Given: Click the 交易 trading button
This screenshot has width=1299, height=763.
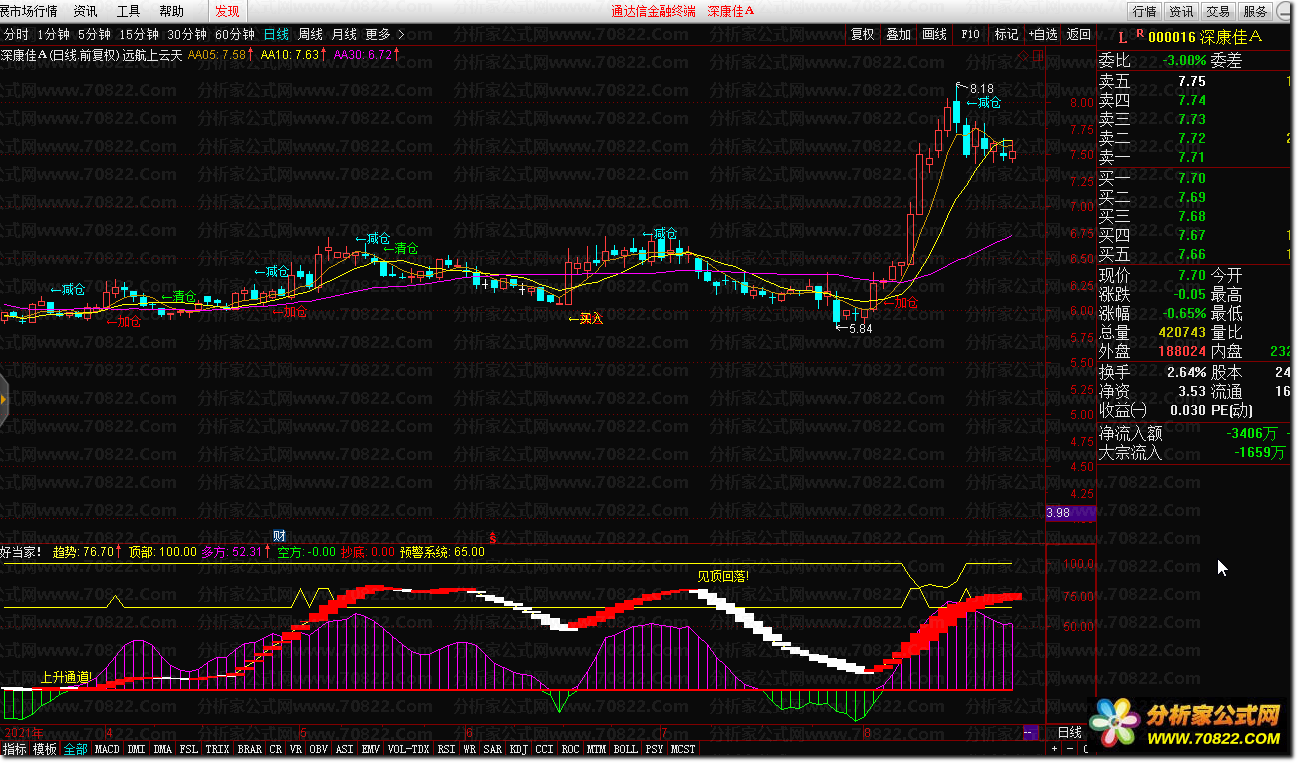Looking at the screenshot, I should click(x=1217, y=11).
